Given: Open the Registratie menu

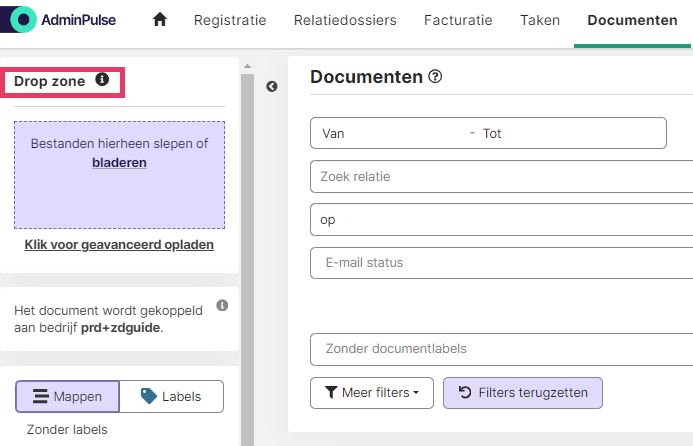Looking at the screenshot, I should 230,20.
